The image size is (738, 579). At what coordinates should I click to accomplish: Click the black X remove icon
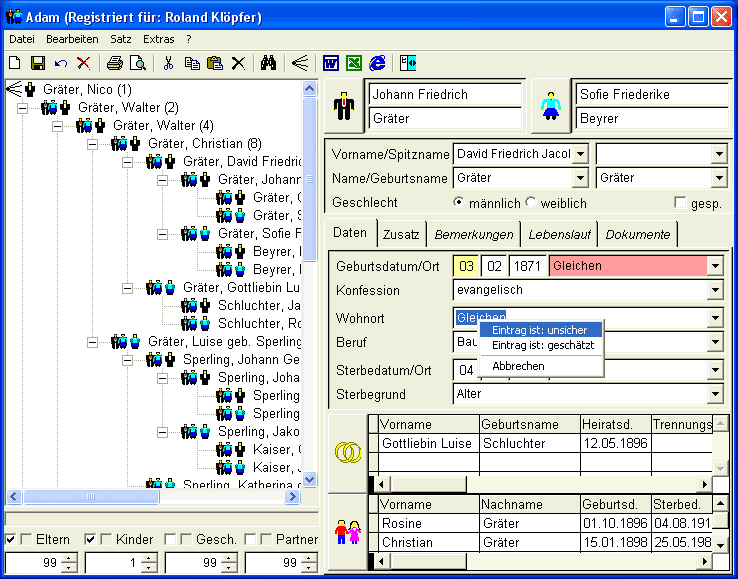238,63
